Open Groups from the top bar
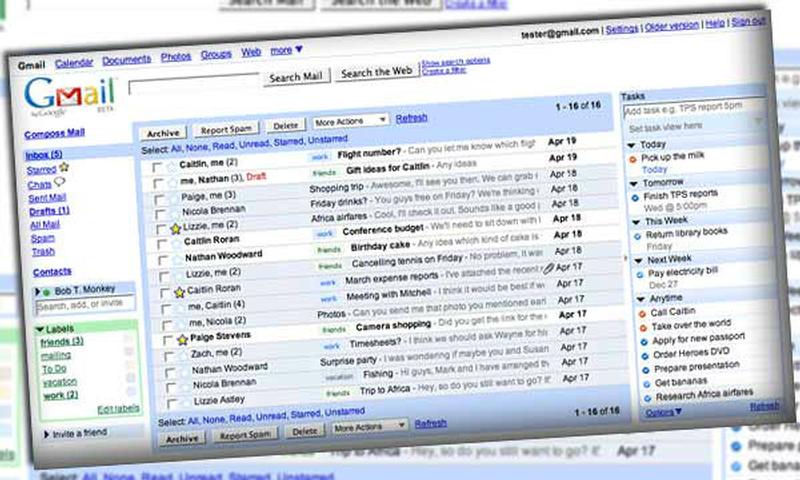The image size is (800, 480). click(216, 54)
